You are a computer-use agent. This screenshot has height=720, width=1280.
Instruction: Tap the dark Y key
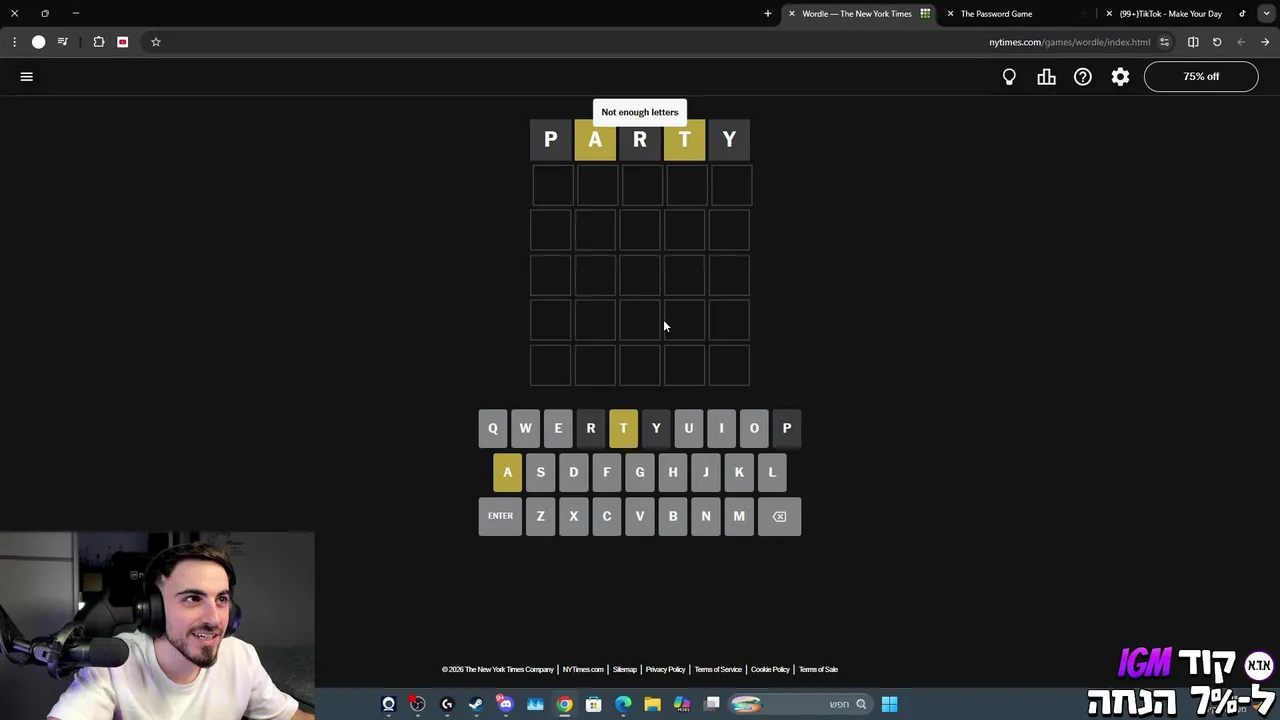[656, 428]
